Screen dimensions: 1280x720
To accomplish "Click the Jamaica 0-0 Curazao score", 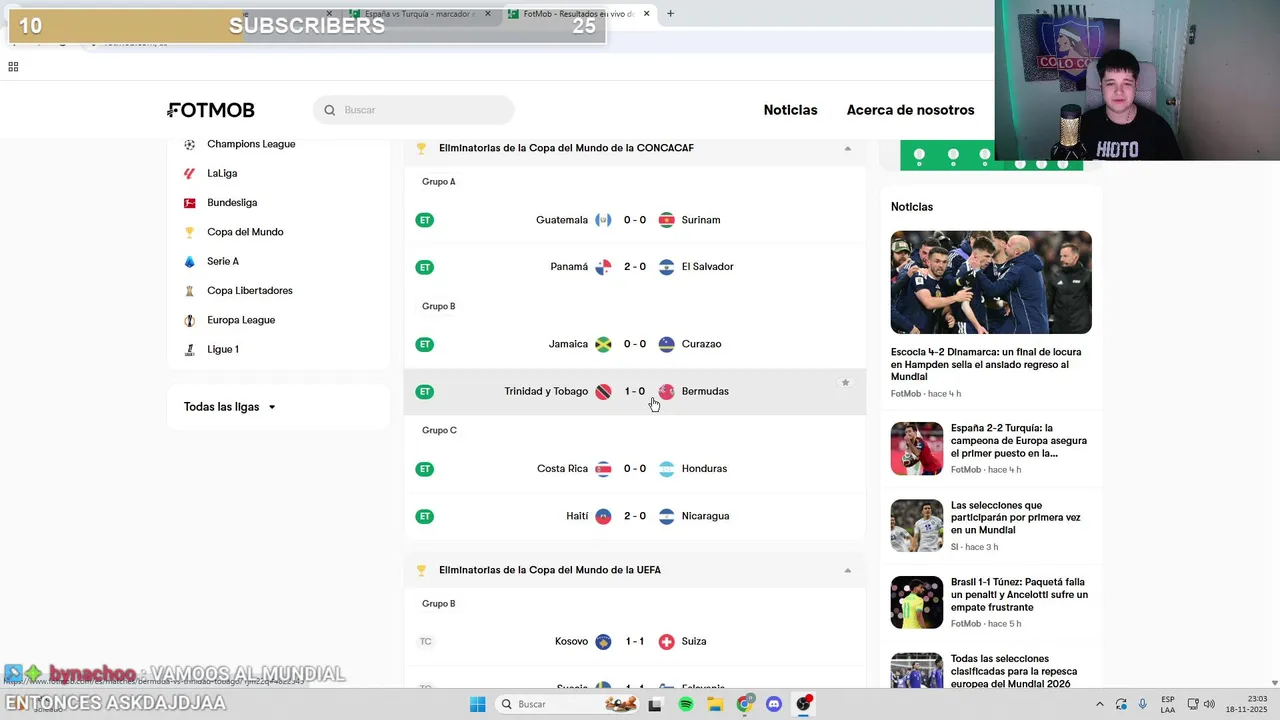I will [x=635, y=344].
